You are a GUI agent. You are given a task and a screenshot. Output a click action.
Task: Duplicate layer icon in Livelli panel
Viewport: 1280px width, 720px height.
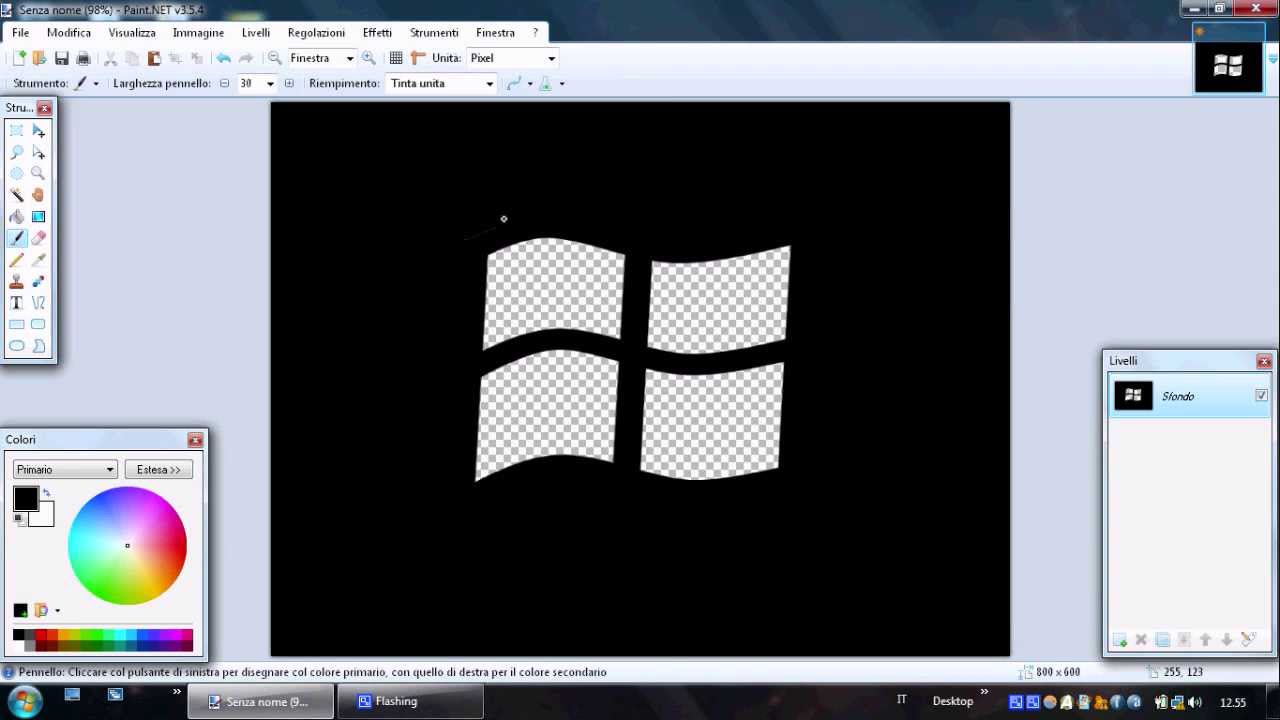[x=1162, y=640]
